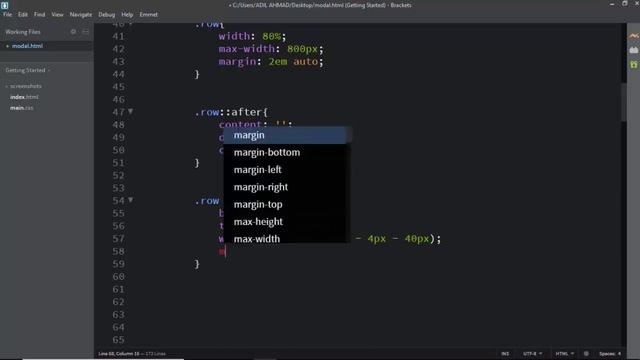
Task: Minimize the Brackets window
Action: pos(612,4)
